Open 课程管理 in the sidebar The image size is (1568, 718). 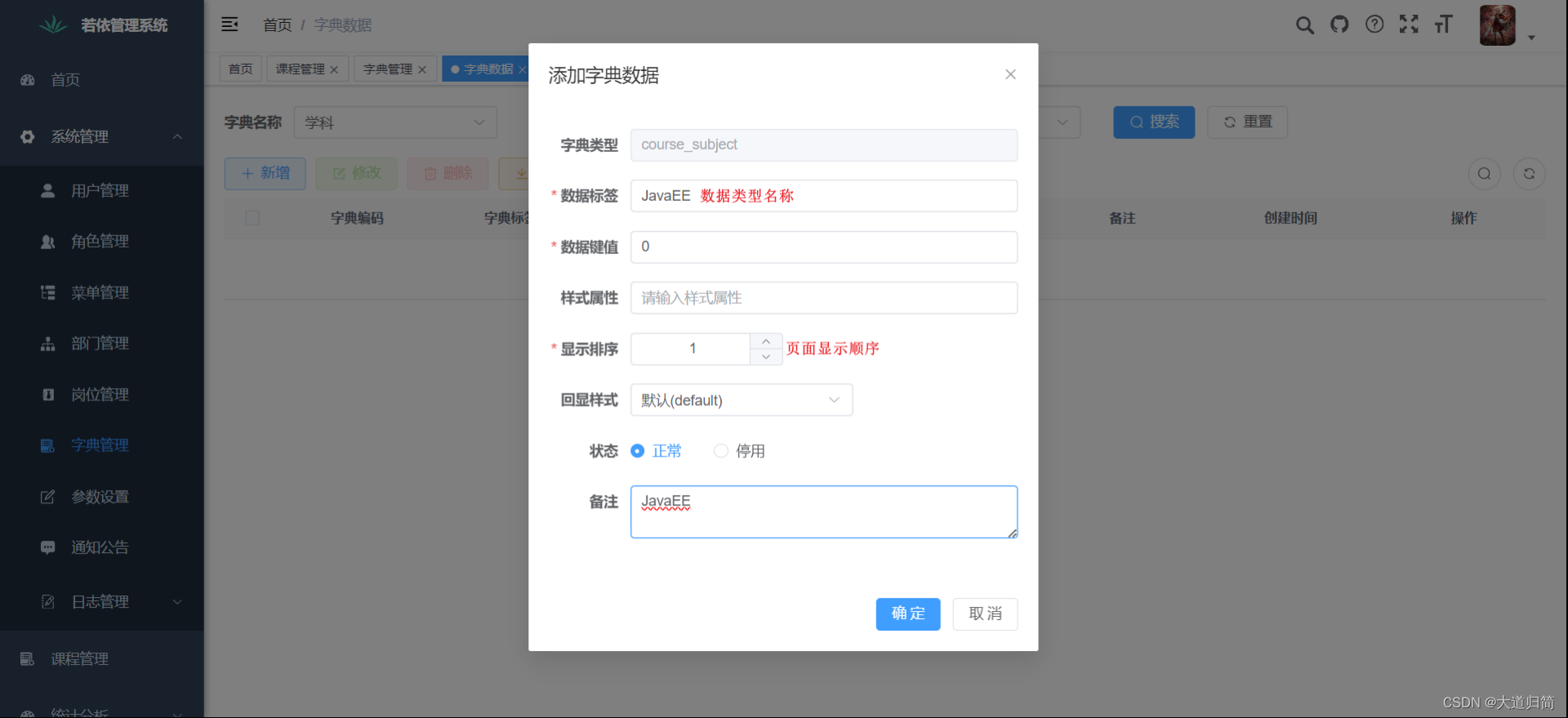tap(102, 658)
